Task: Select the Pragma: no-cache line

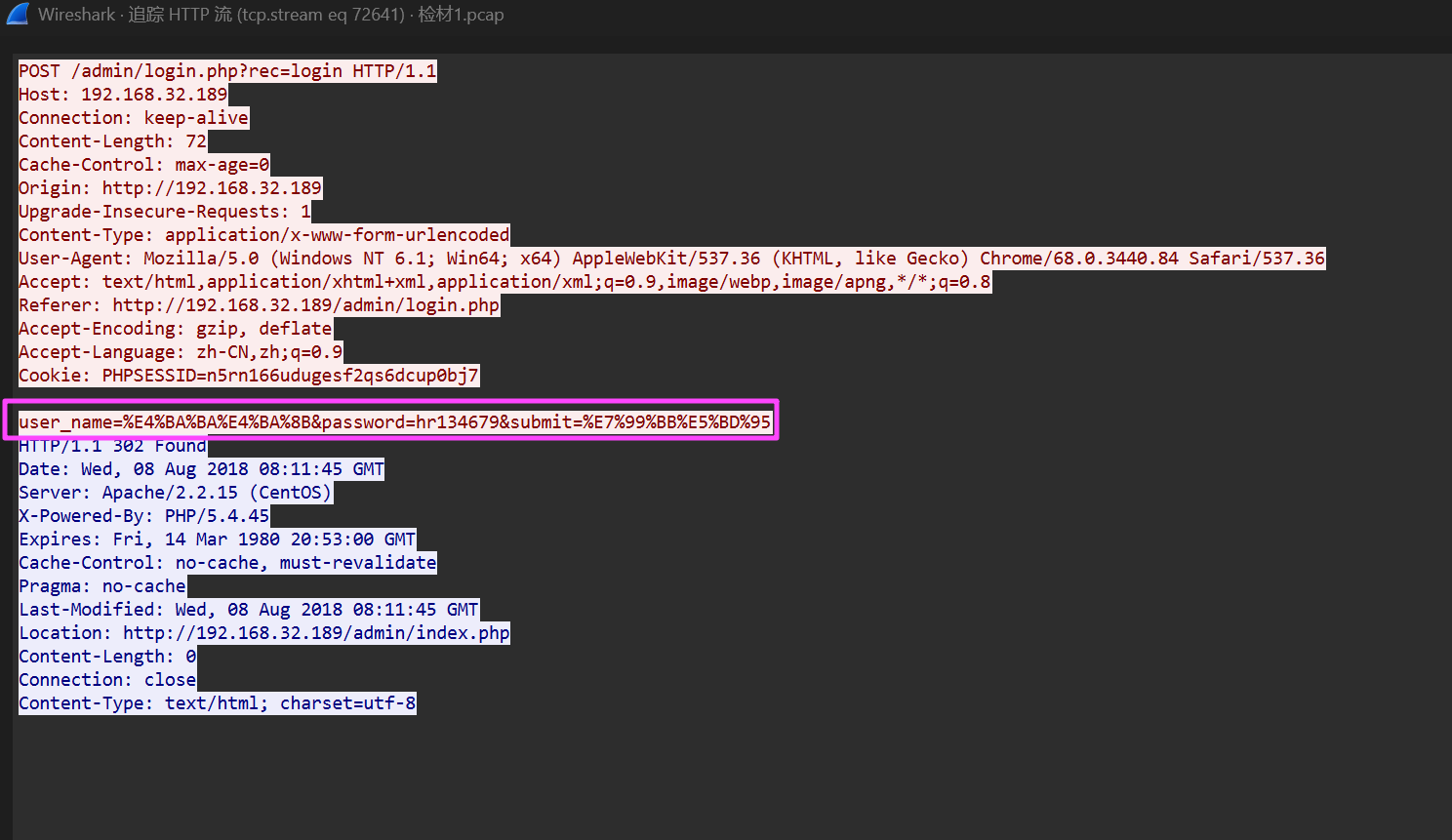Action: [x=102, y=586]
